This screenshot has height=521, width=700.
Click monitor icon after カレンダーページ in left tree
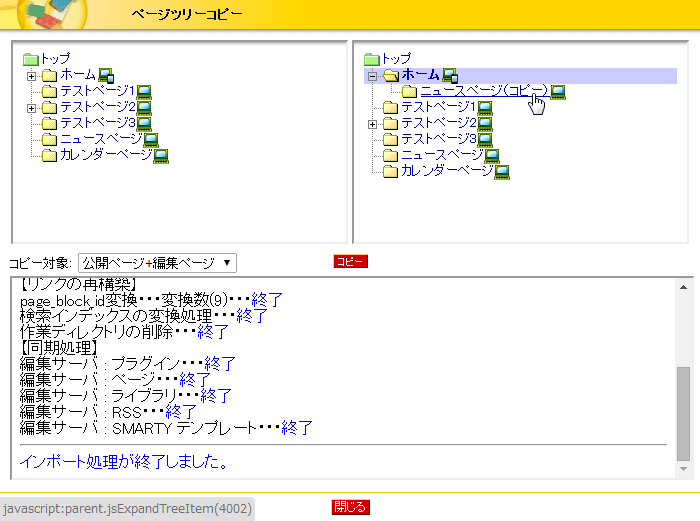point(161,156)
